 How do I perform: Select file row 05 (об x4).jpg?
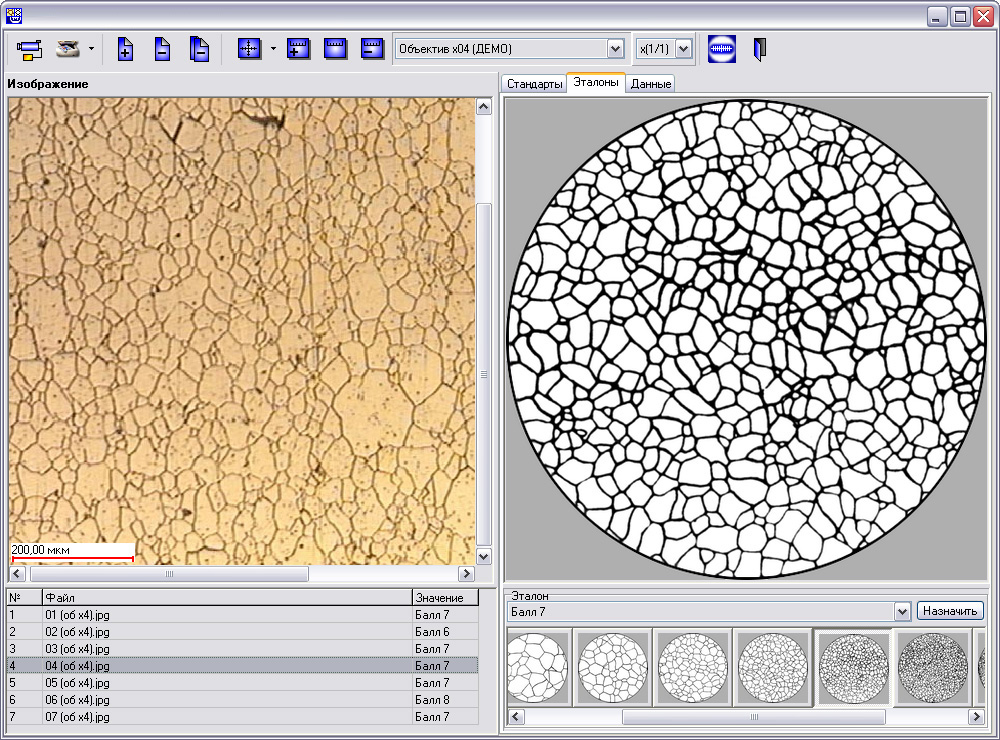(x=242, y=683)
